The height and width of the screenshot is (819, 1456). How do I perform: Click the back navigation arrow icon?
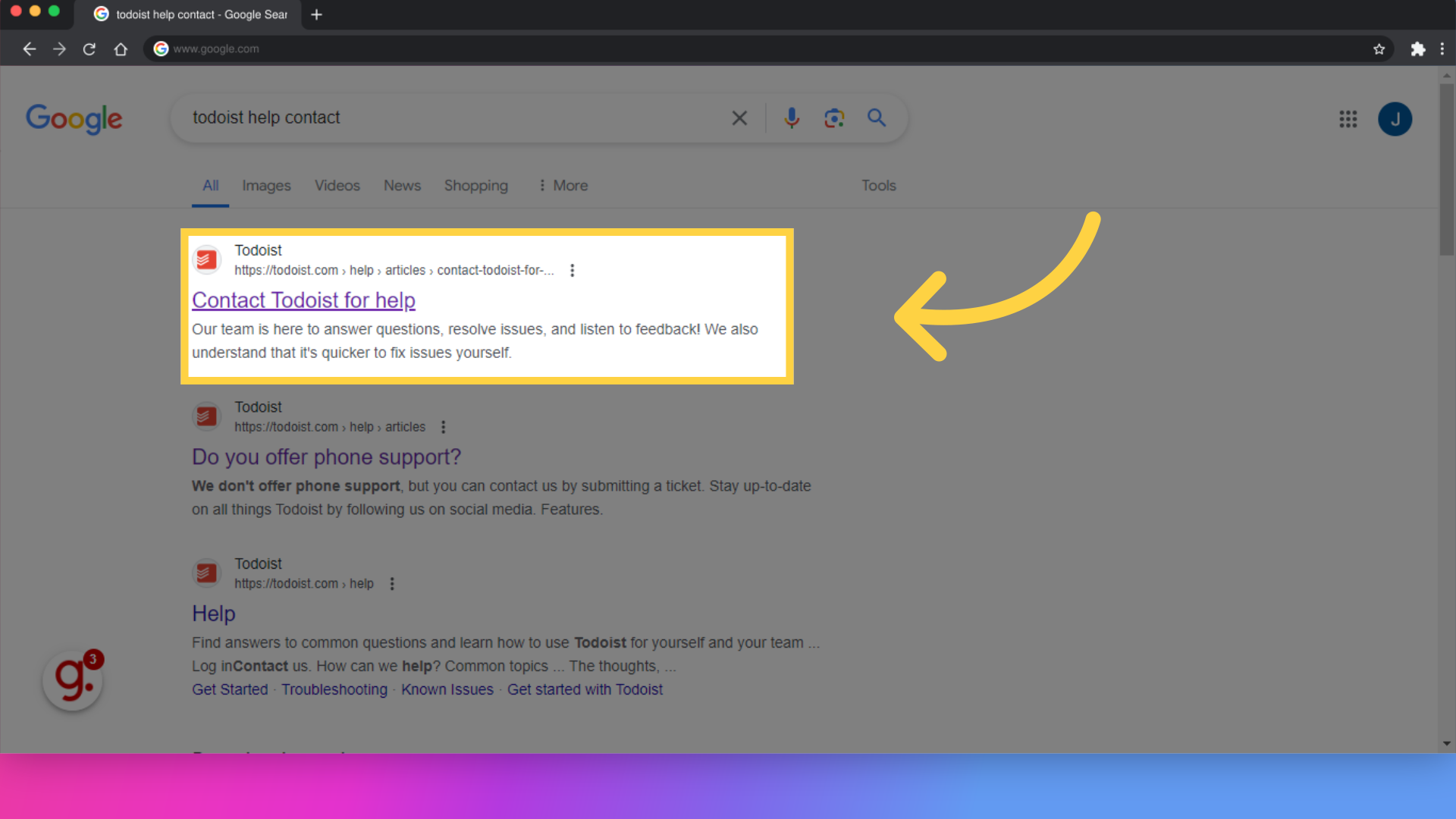tap(29, 48)
